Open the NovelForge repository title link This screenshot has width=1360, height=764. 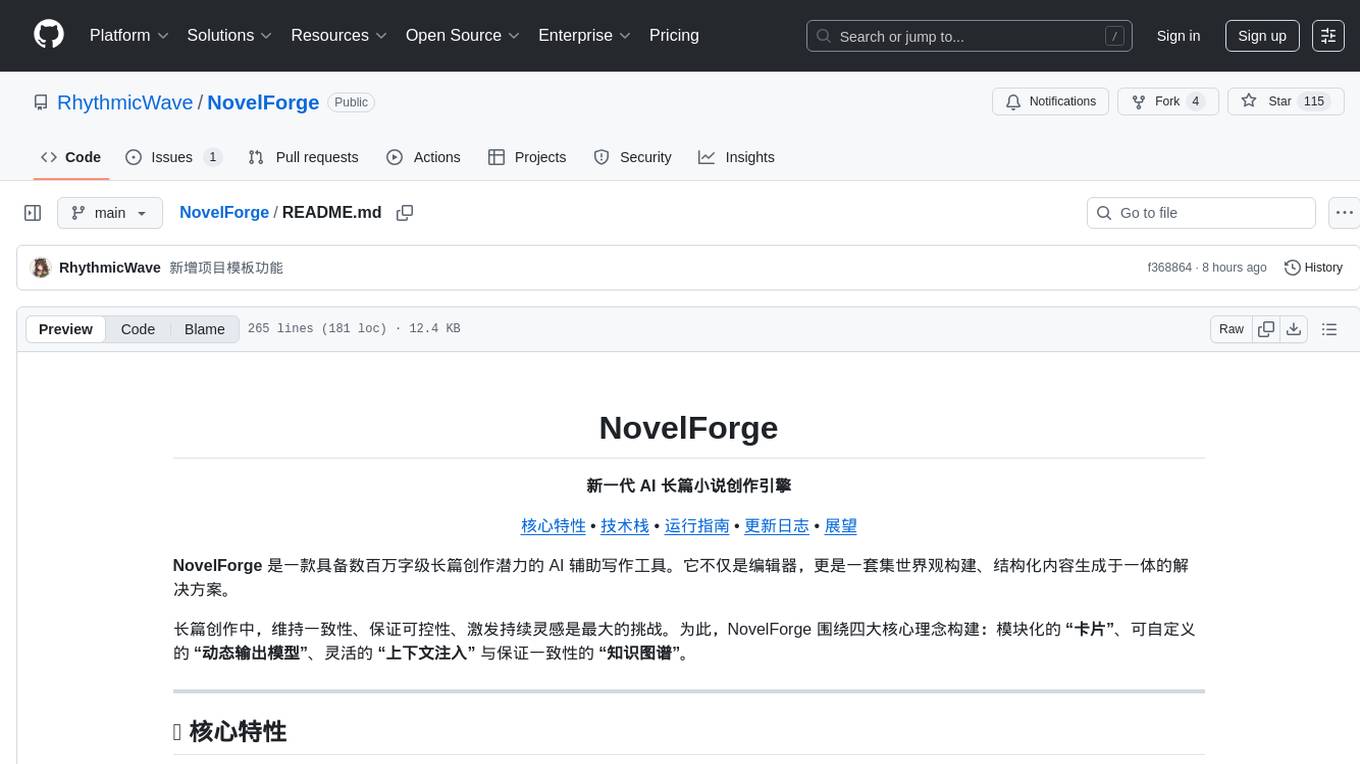click(263, 102)
